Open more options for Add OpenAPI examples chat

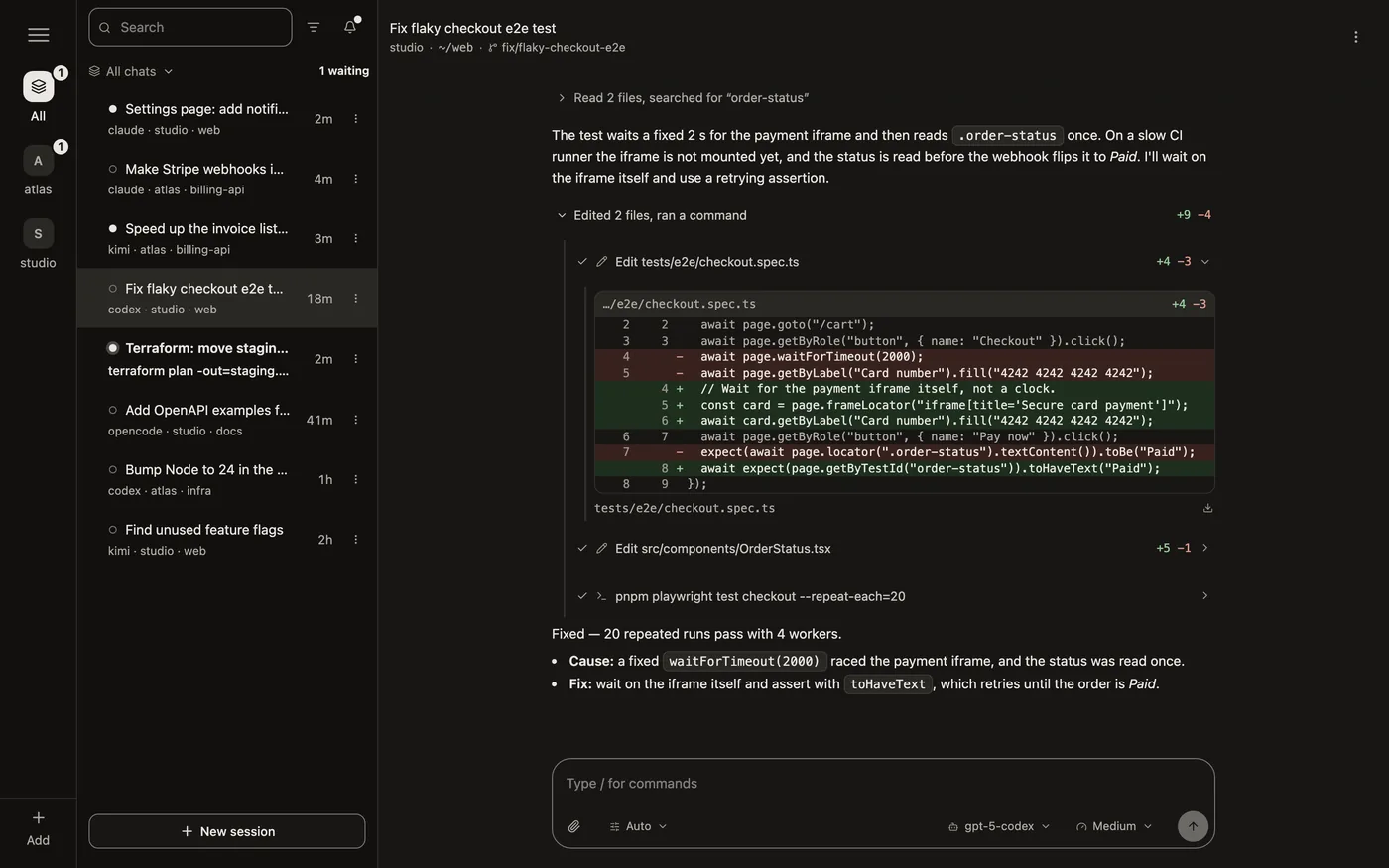tap(356, 420)
